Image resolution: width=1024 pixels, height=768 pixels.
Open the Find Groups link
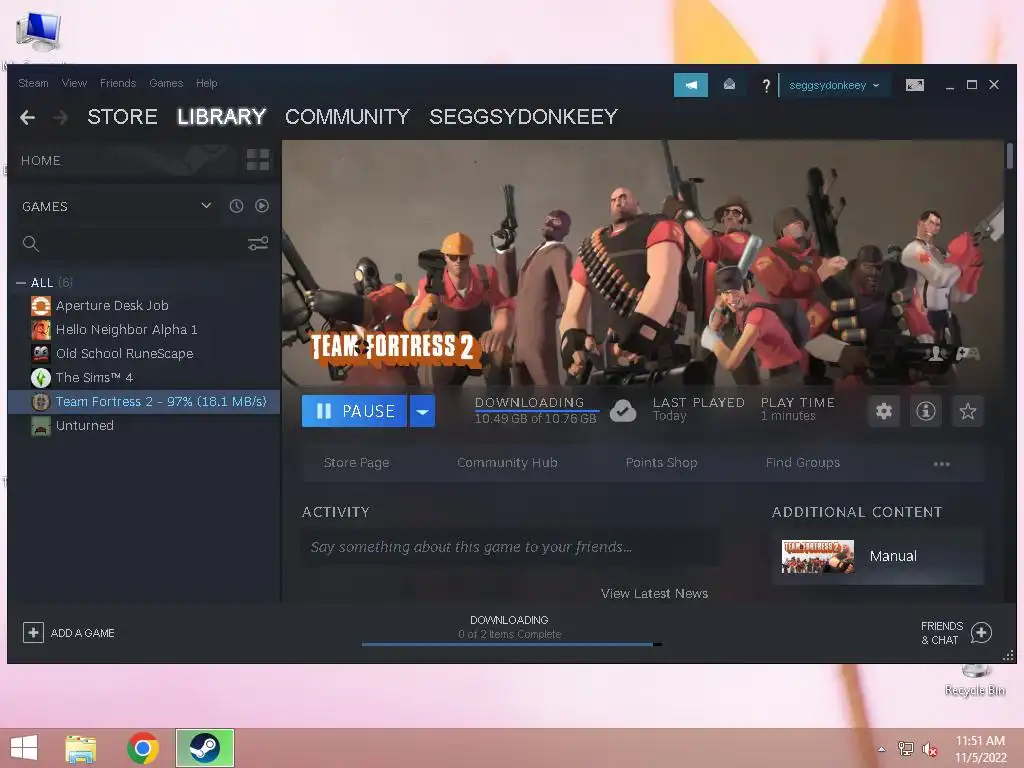click(x=803, y=463)
